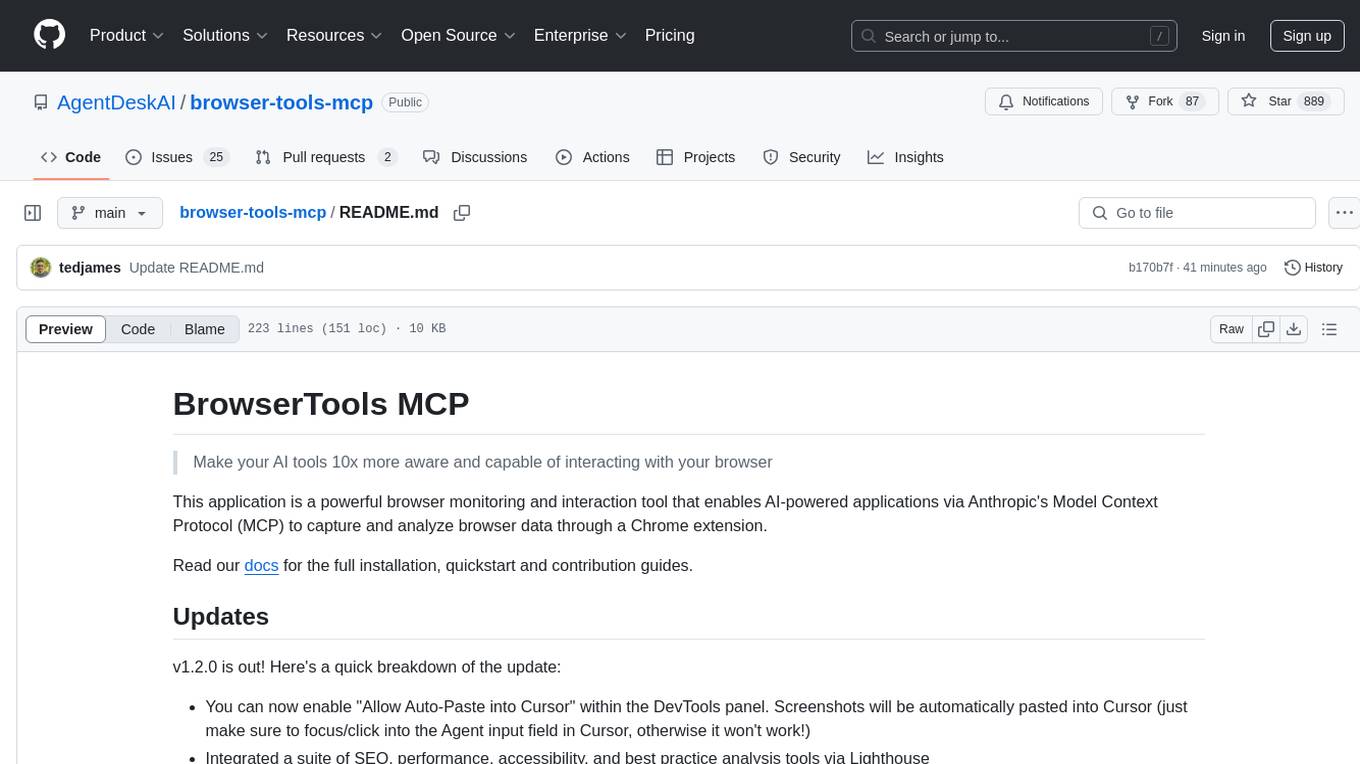Open the tedjames author link
Screen dimensions: 1360x764
[90, 267]
